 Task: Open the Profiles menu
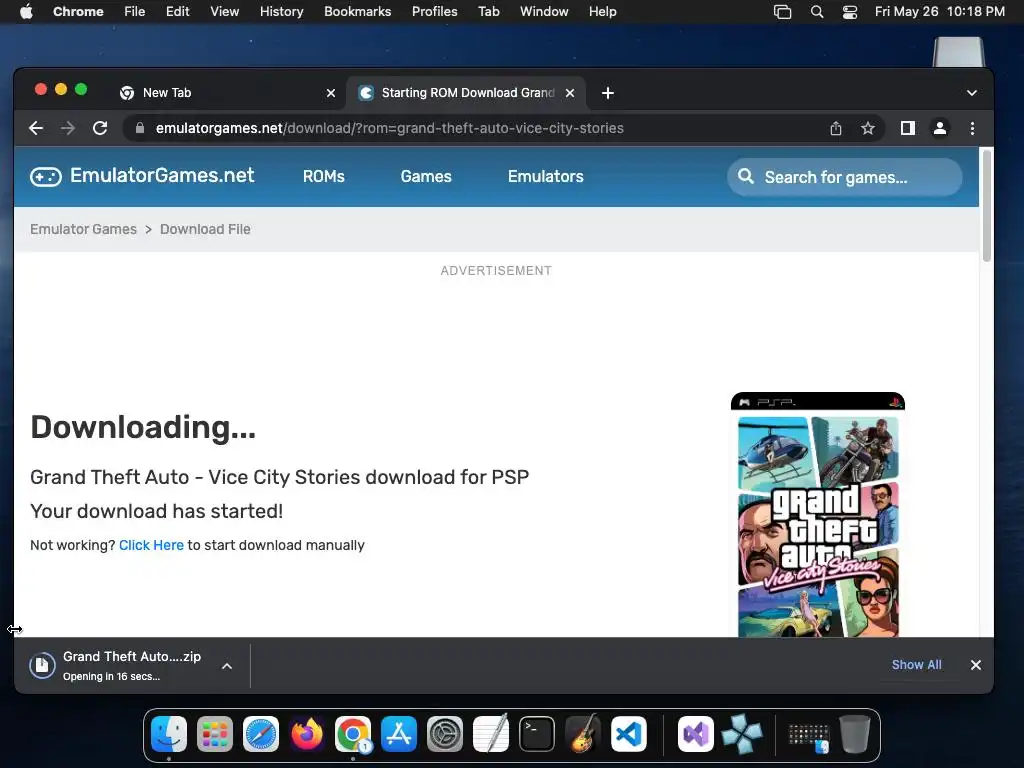click(434, 12)
